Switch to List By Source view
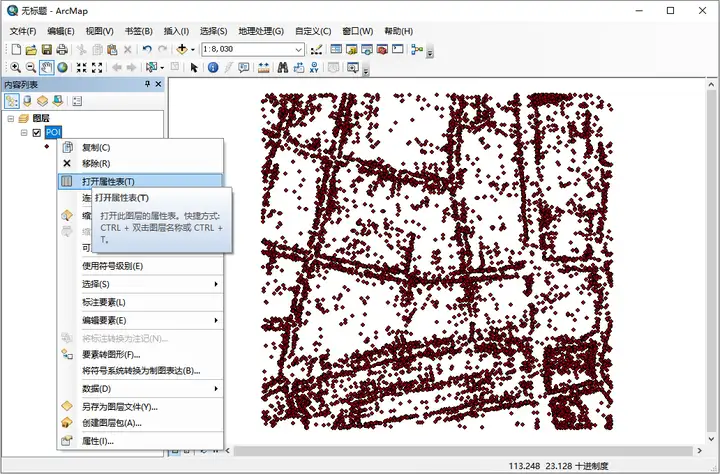Image resolution: width=720 pixels, height=474 pixels. pos(27,101)
